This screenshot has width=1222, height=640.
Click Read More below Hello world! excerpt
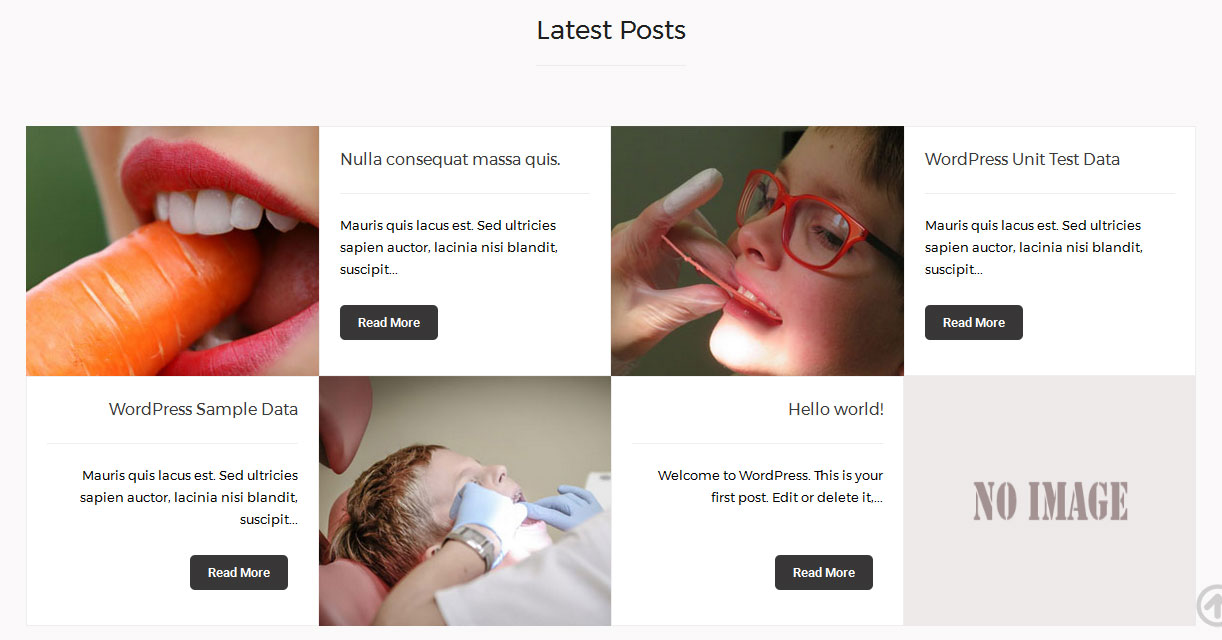[824, 572]
